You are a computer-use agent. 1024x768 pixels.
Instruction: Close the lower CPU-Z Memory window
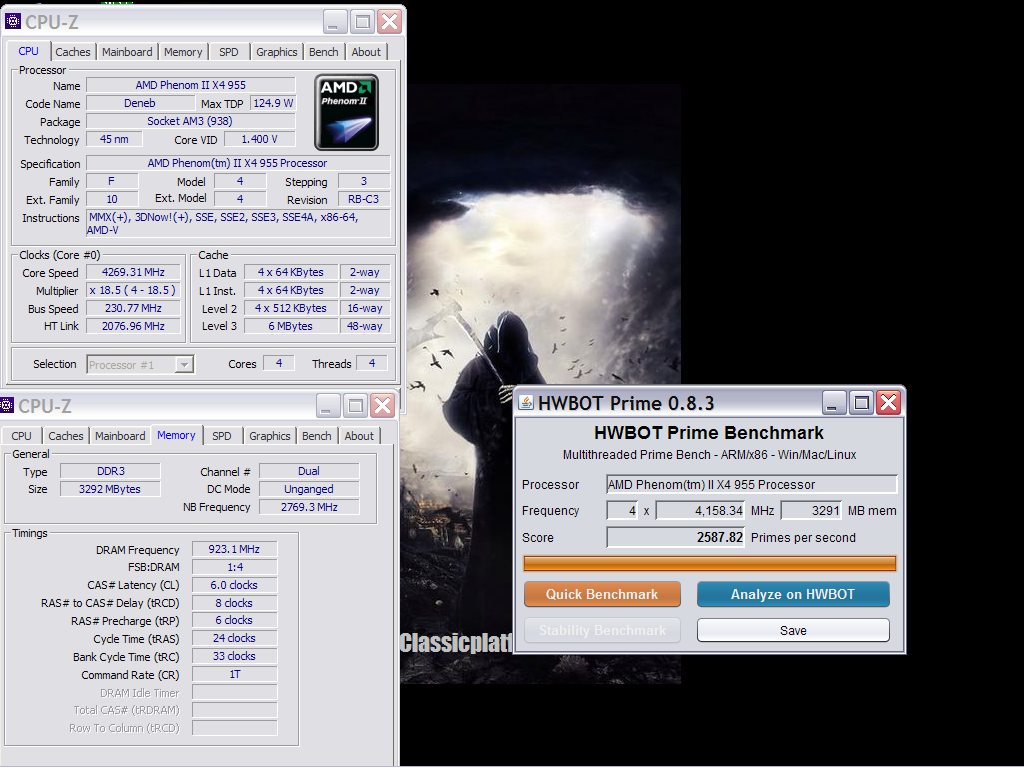[383, 406]
